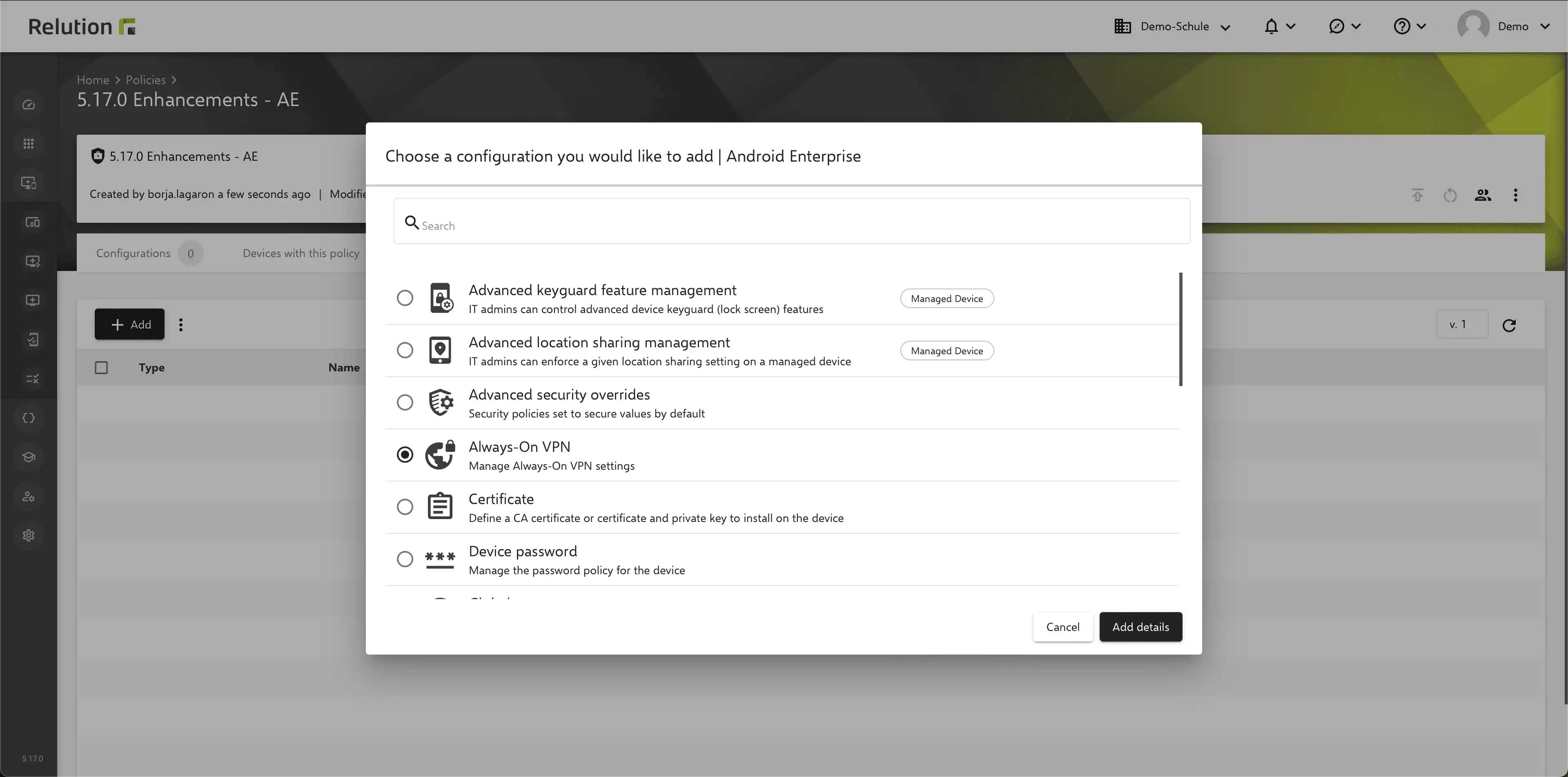This screenshot has width=1568, height=777.
Task: Open the devices monitor icon in sidebar
Action: [x=29, y=182]
